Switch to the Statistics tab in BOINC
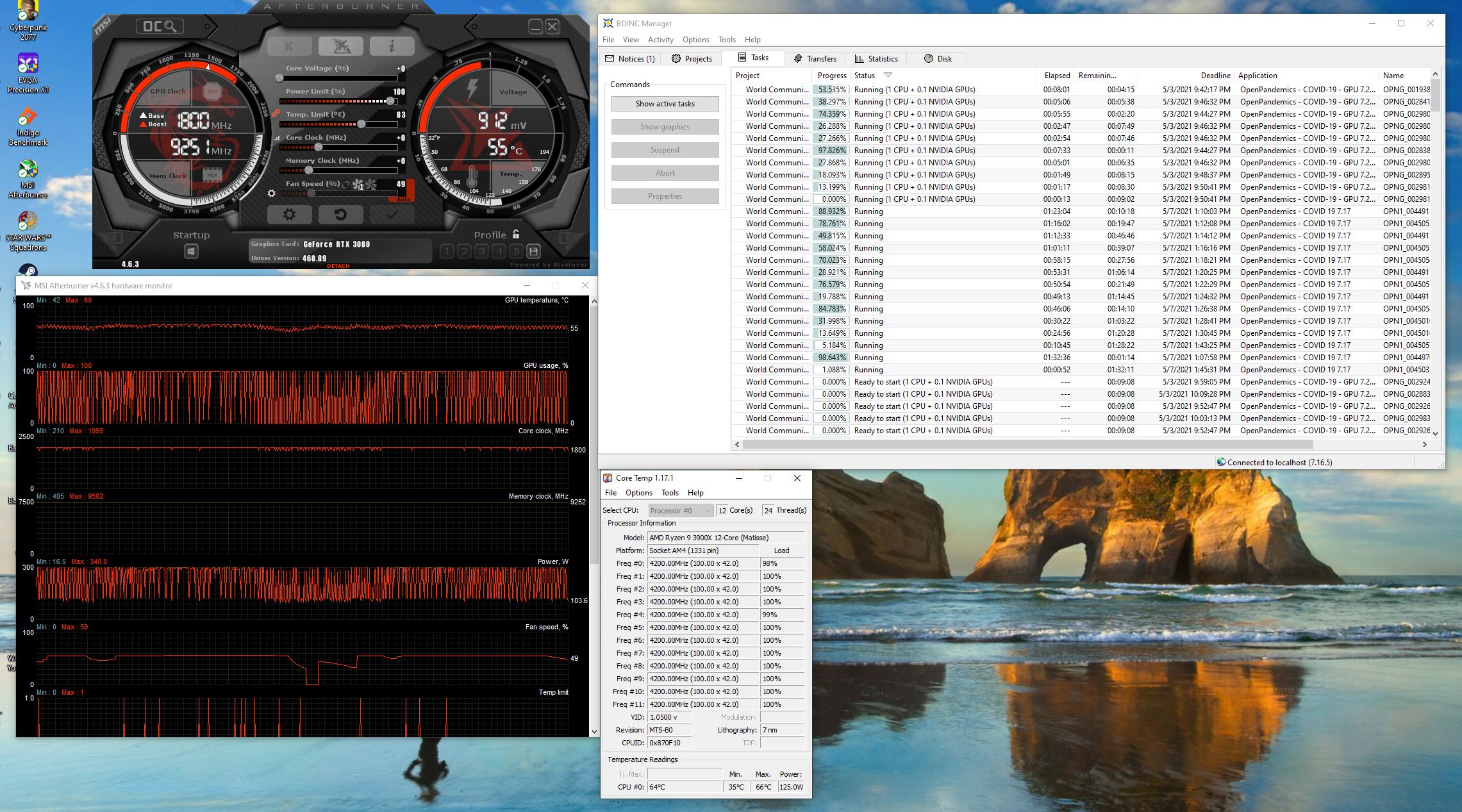1462x812 pixels. coord(876,58)
